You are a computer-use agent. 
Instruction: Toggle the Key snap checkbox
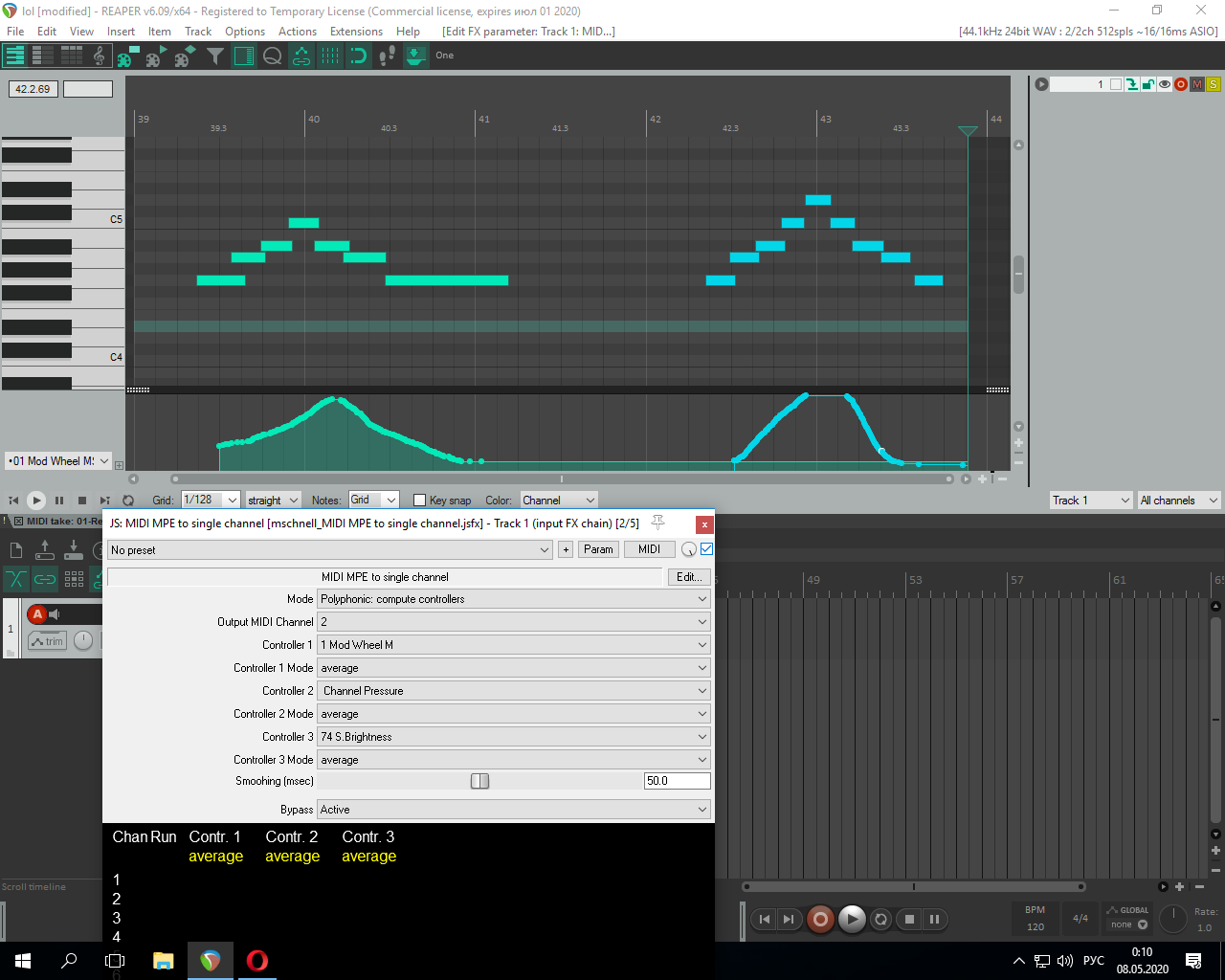point(419,500)
